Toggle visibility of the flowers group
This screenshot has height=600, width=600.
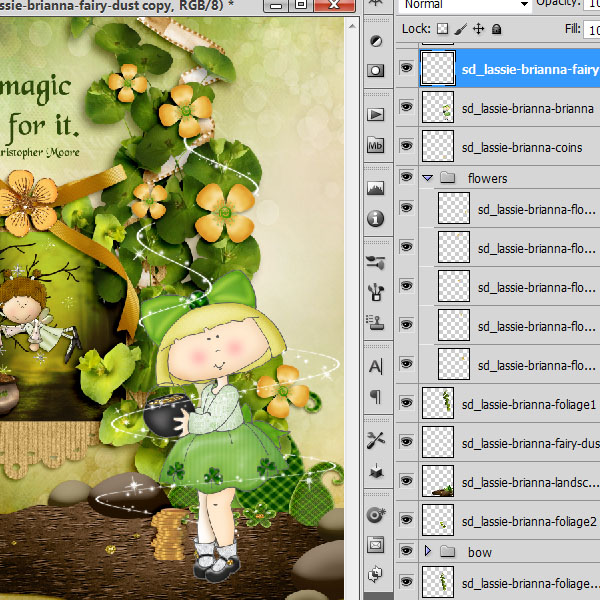[406, 176]
